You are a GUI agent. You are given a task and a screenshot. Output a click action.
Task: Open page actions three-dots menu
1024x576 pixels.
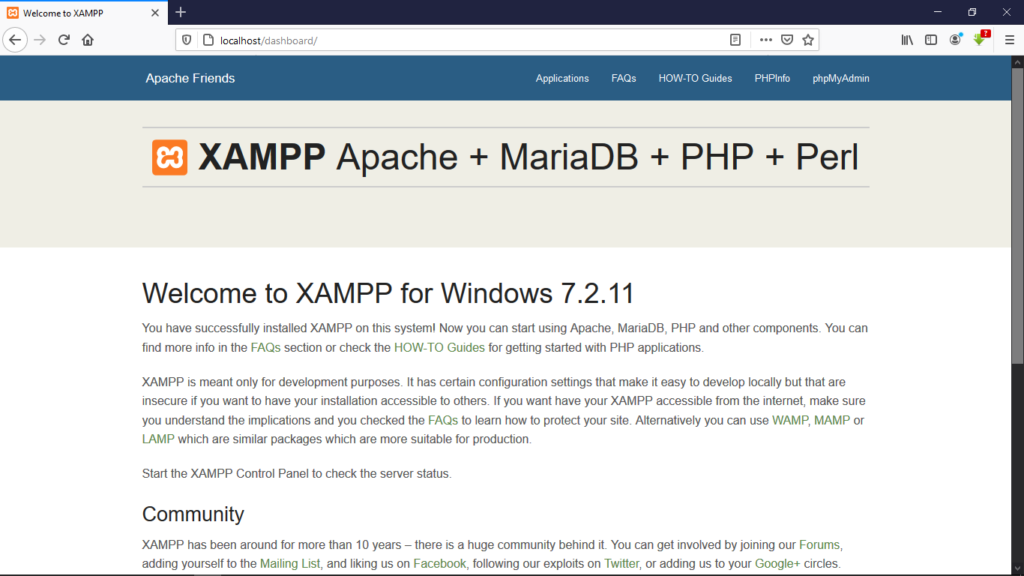tap(765, 40)
